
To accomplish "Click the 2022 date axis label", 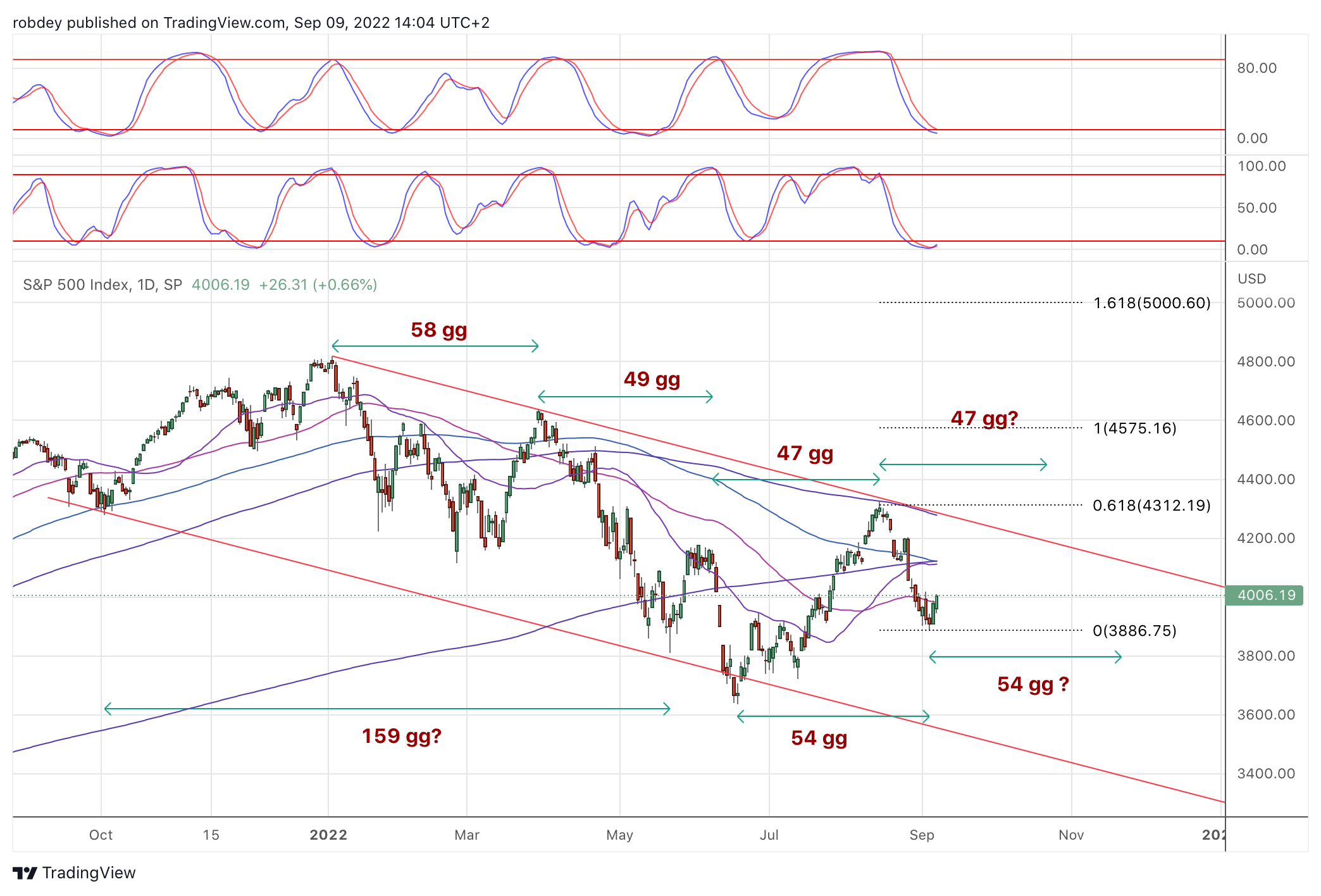I will (328, 835).
